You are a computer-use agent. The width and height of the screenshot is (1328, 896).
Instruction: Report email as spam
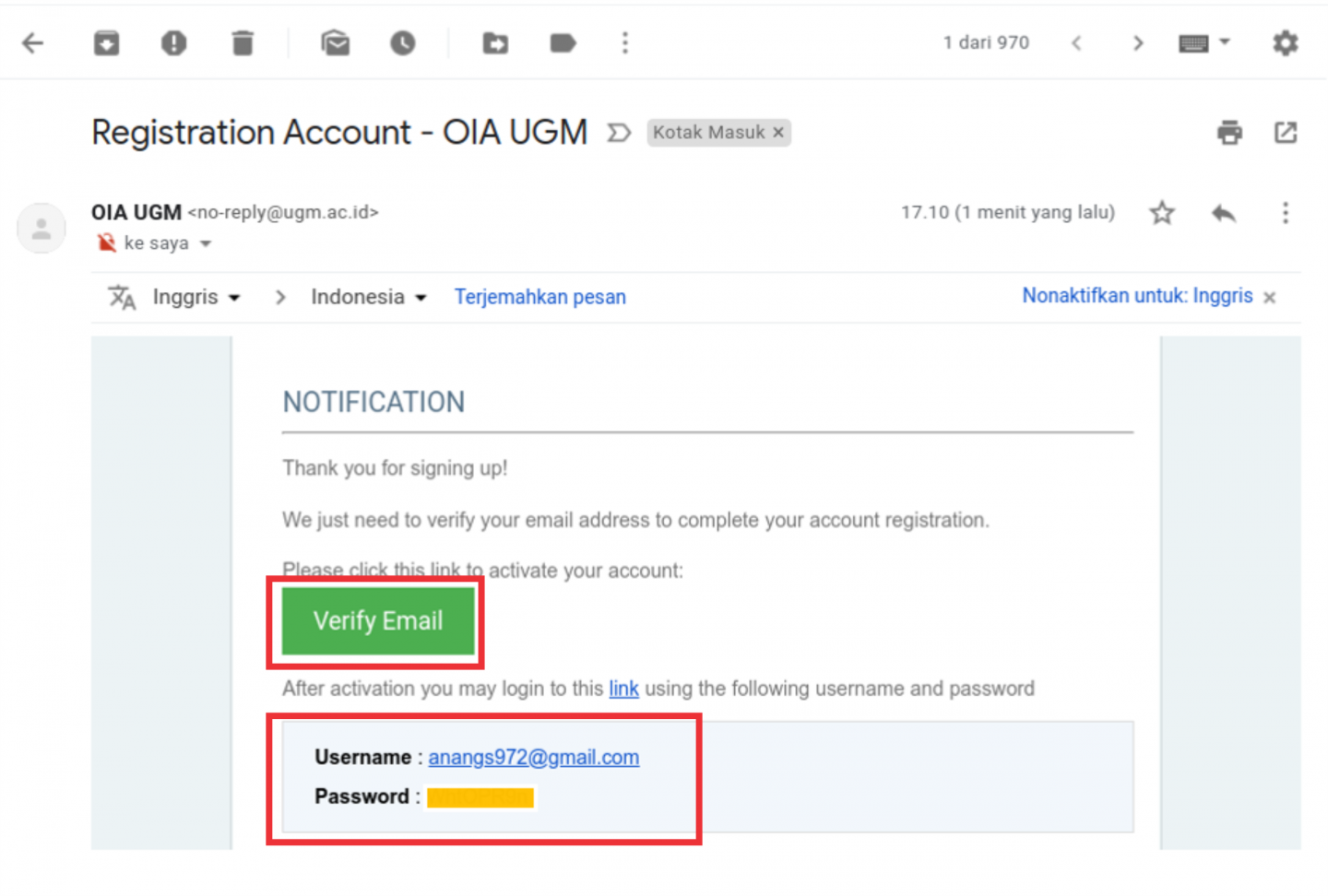(173, 42)
